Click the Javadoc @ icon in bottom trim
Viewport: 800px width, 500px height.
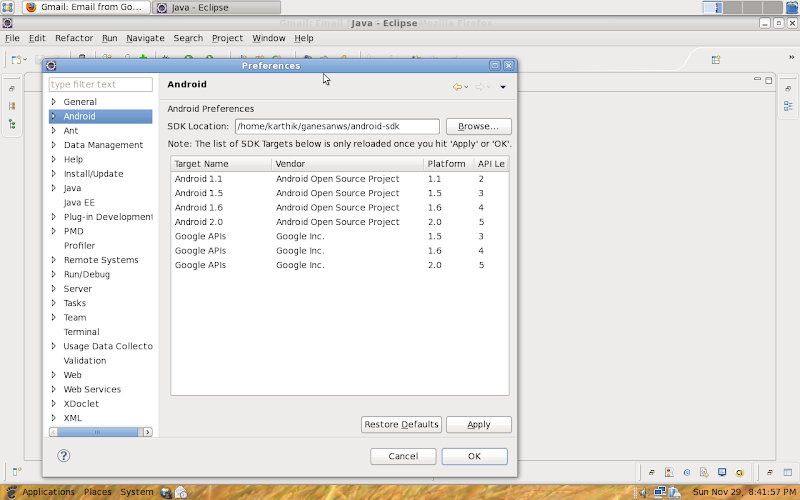(687, 472)
